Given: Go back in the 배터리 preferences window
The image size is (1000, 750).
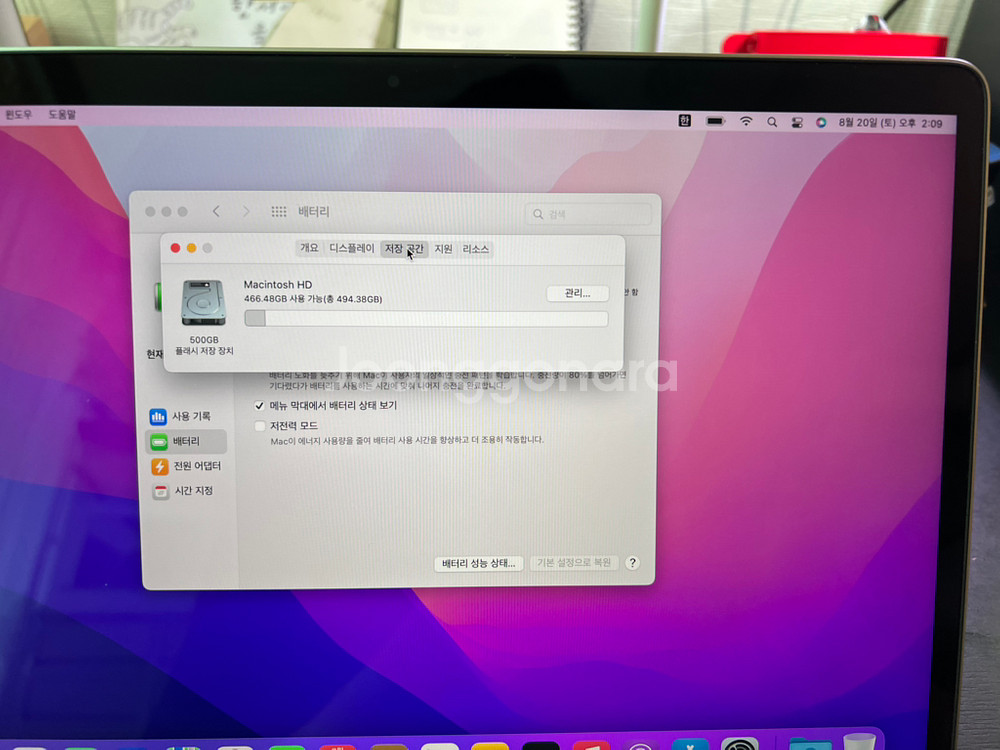Looking at the screenshot, I should point(216,211).
